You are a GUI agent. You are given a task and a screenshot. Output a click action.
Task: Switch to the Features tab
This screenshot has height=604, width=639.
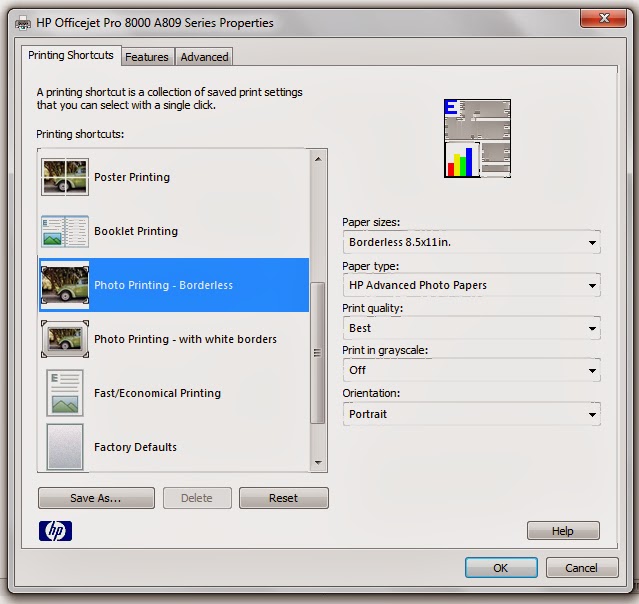[147, 57]
